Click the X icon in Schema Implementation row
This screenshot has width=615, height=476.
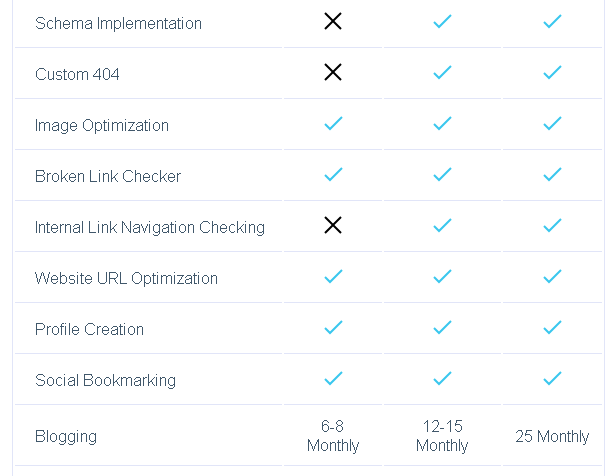pyautogui.click(x=333, y=22)
